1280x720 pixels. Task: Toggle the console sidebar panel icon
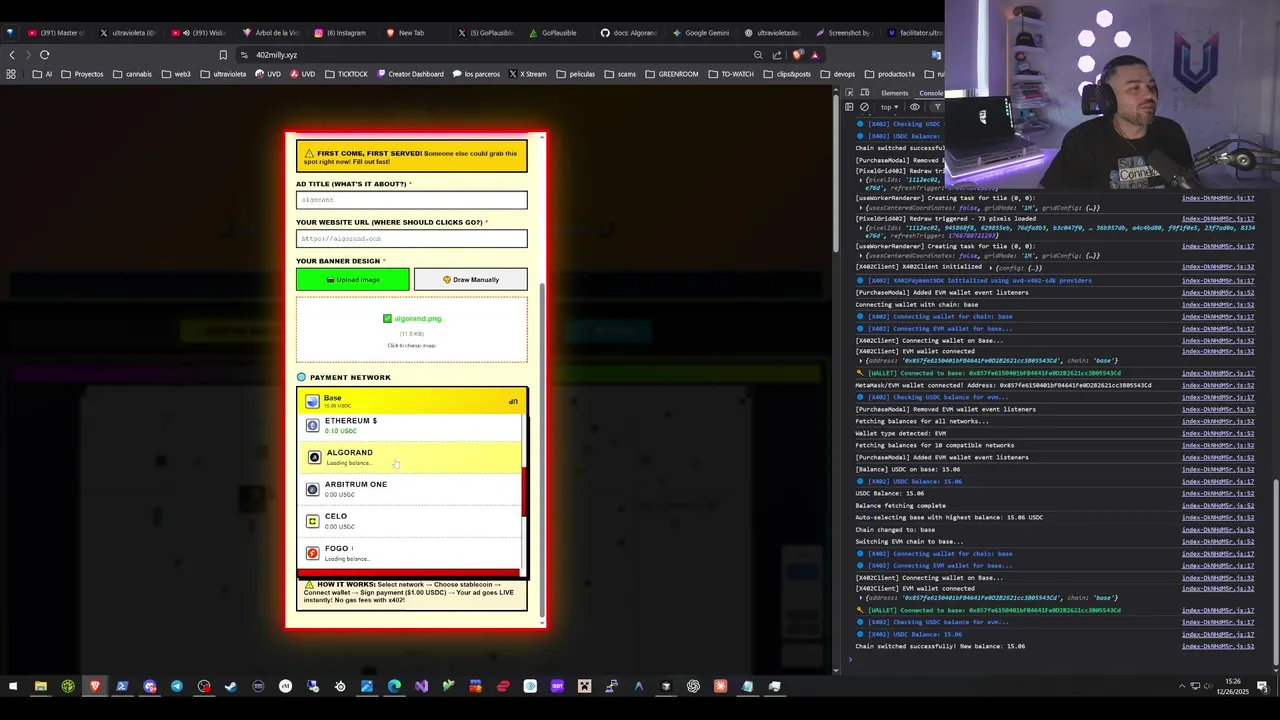[849, 107]
